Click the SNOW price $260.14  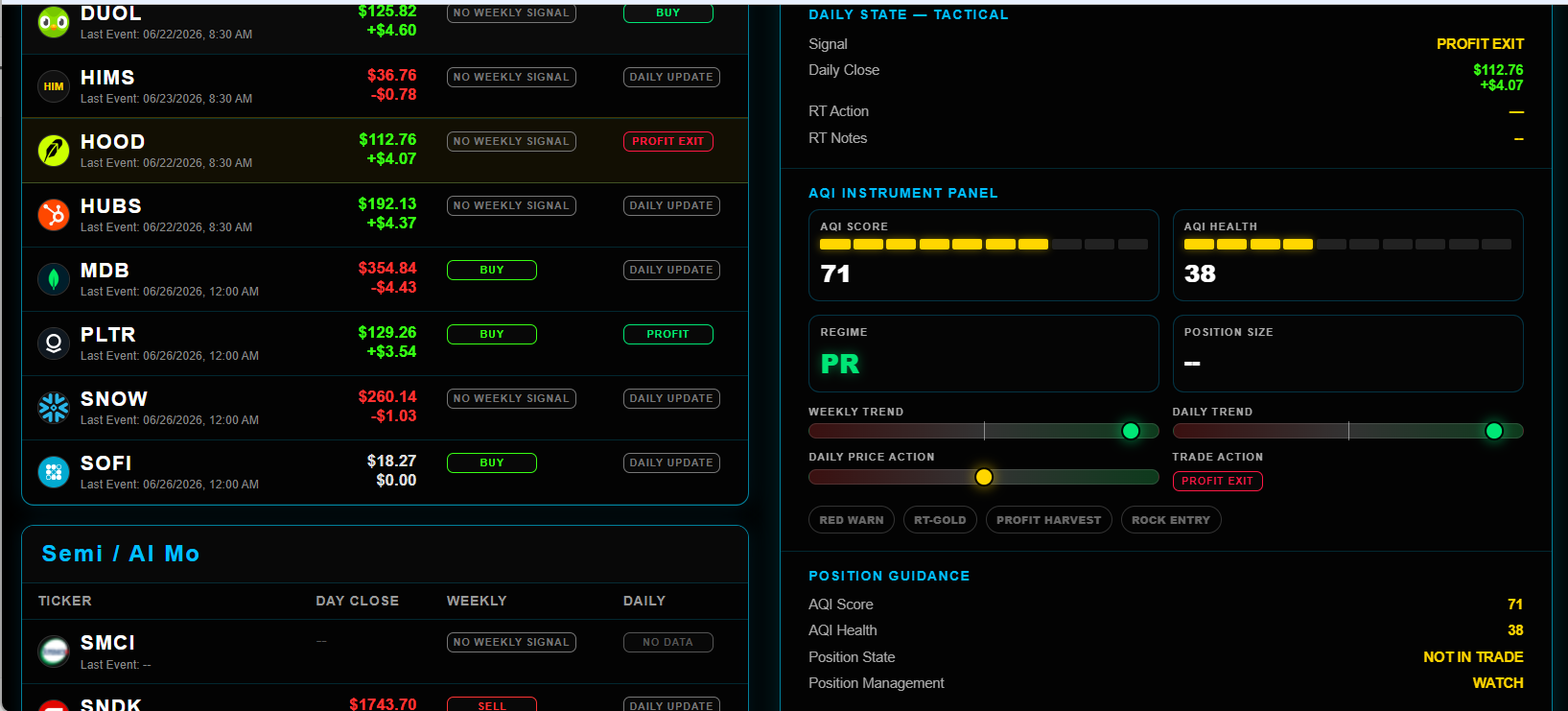387,396
